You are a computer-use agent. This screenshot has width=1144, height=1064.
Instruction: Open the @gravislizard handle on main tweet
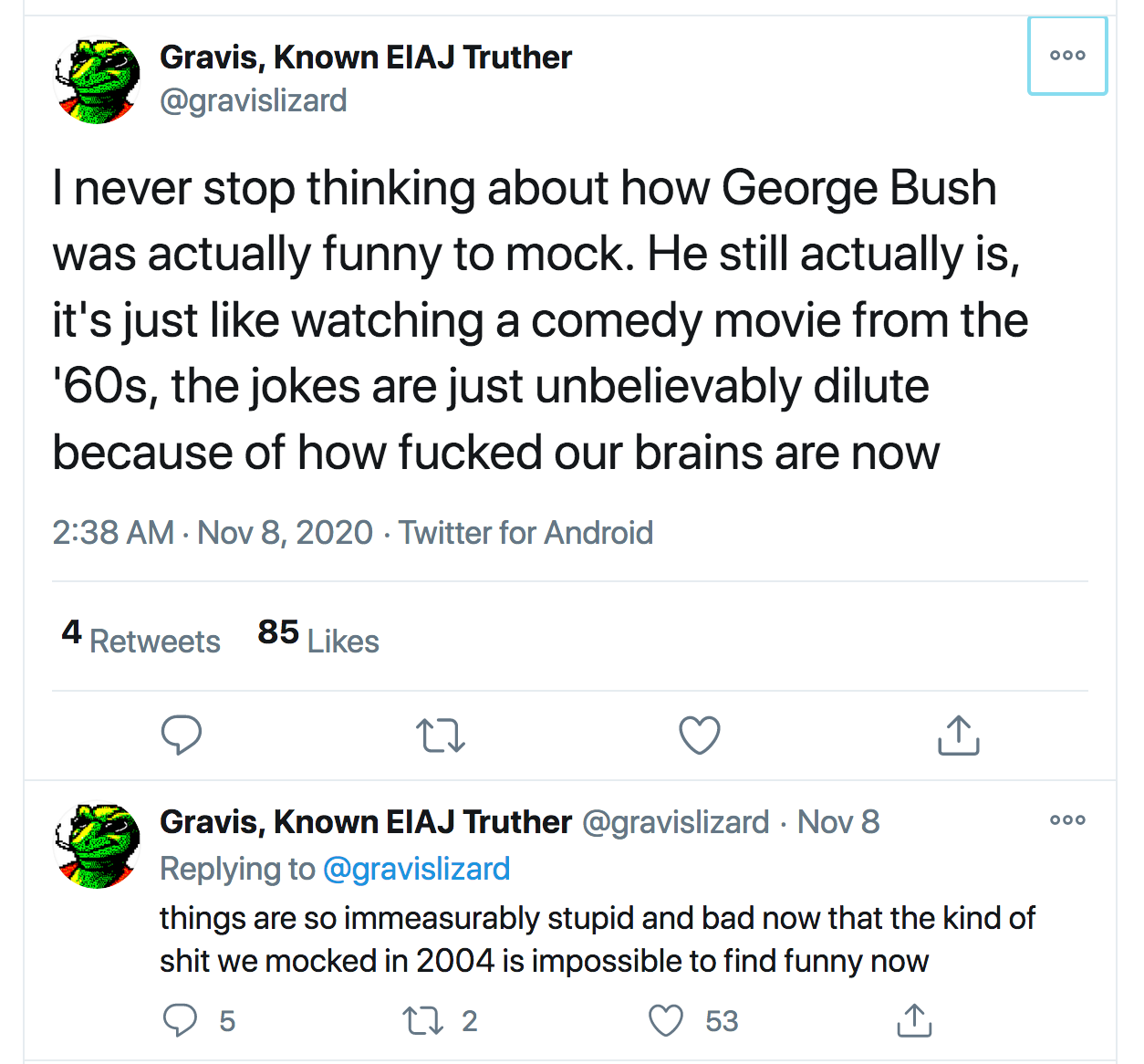click(x=254, y=100)
